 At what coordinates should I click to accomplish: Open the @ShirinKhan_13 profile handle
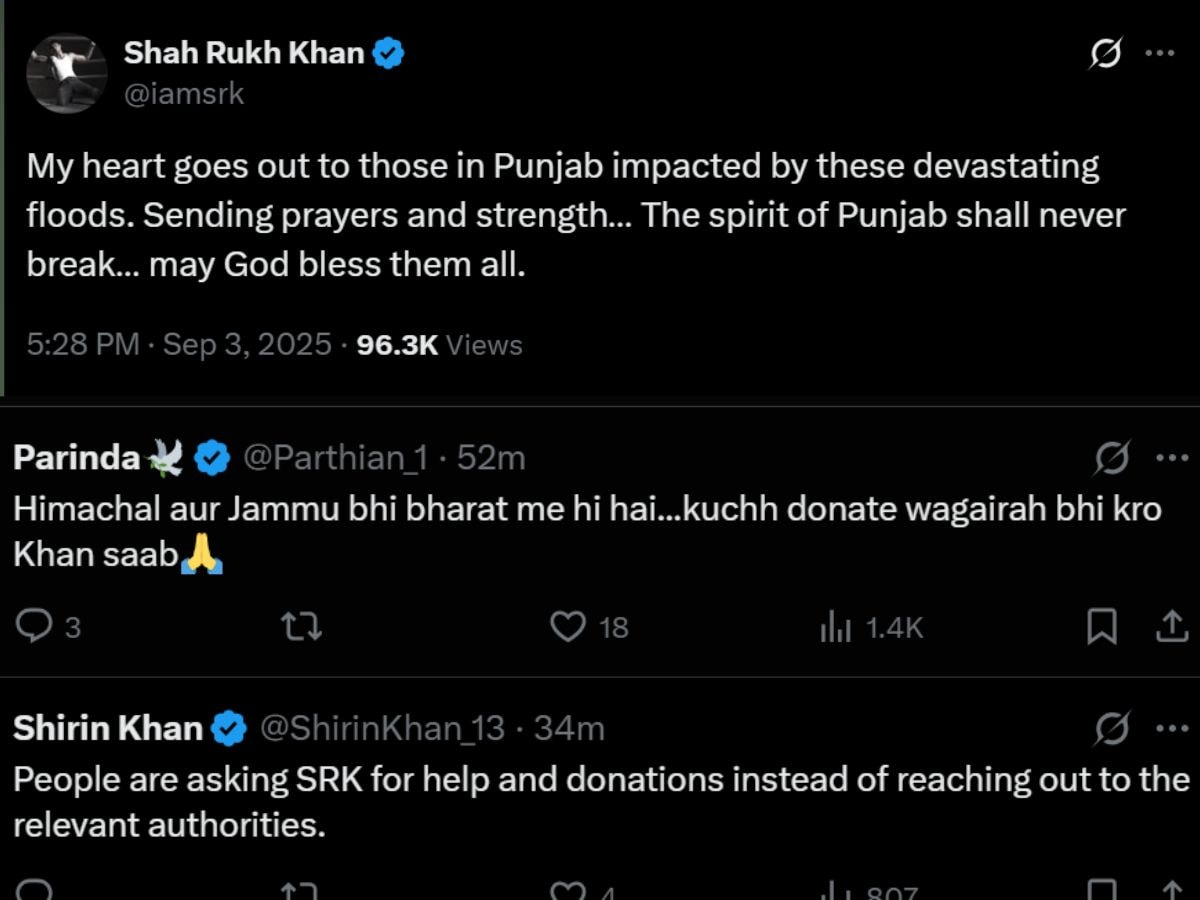[382, 729]
